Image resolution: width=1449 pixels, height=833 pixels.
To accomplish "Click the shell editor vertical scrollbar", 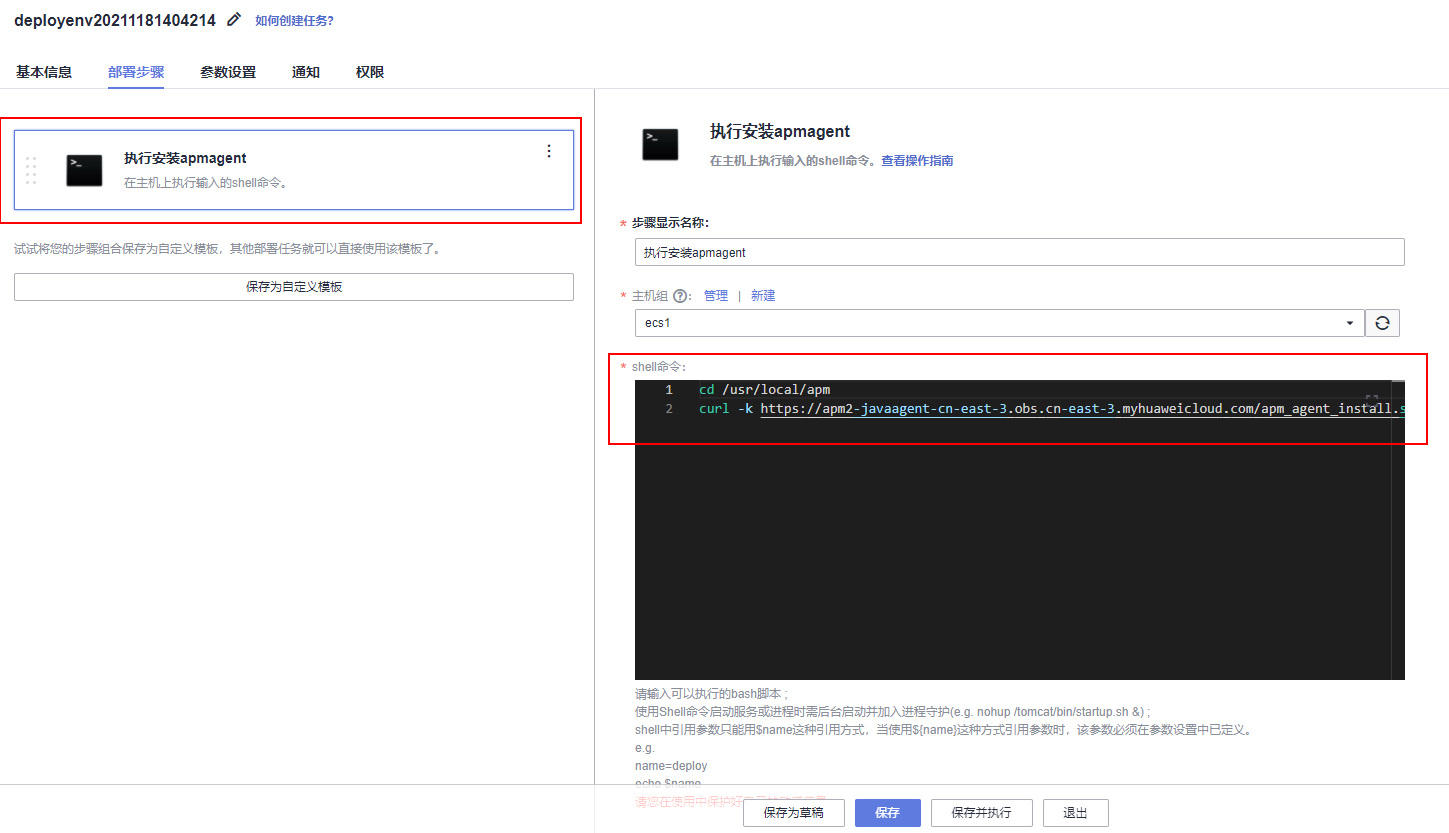I will (1398, 530).
